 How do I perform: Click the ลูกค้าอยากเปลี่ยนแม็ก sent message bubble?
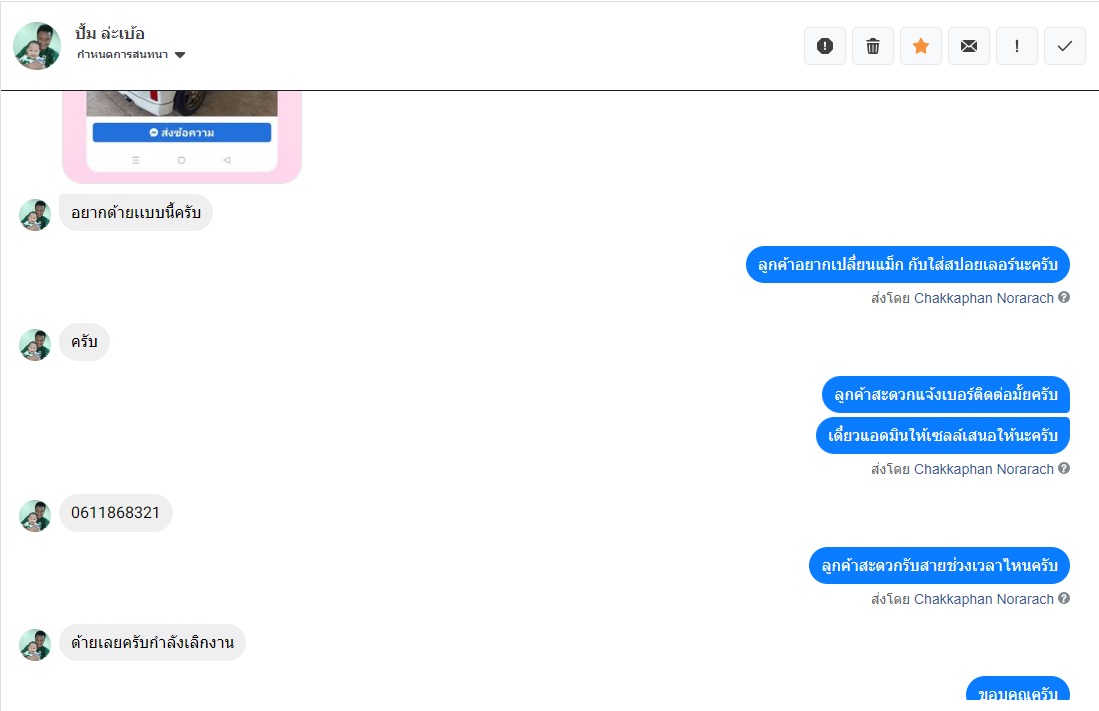point(908,264)
